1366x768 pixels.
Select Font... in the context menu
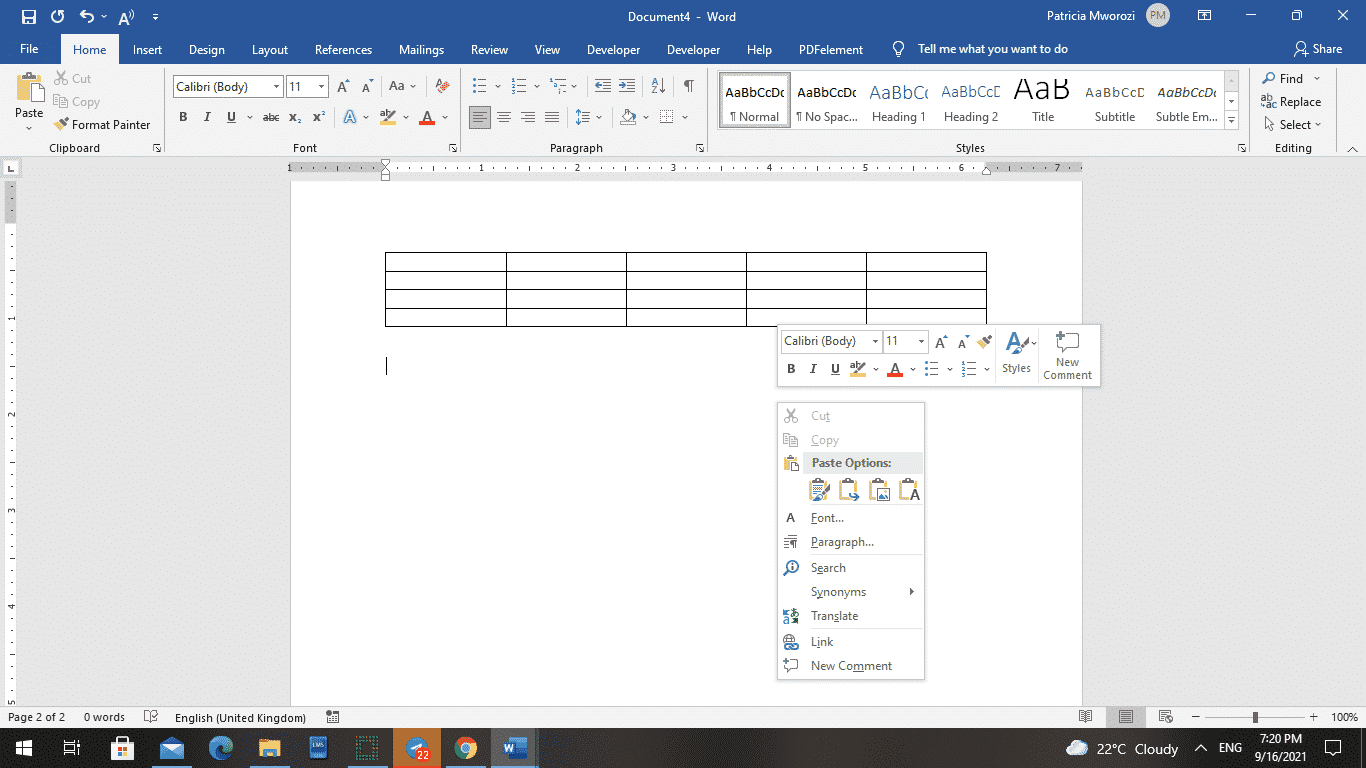(x=826, y=517)
